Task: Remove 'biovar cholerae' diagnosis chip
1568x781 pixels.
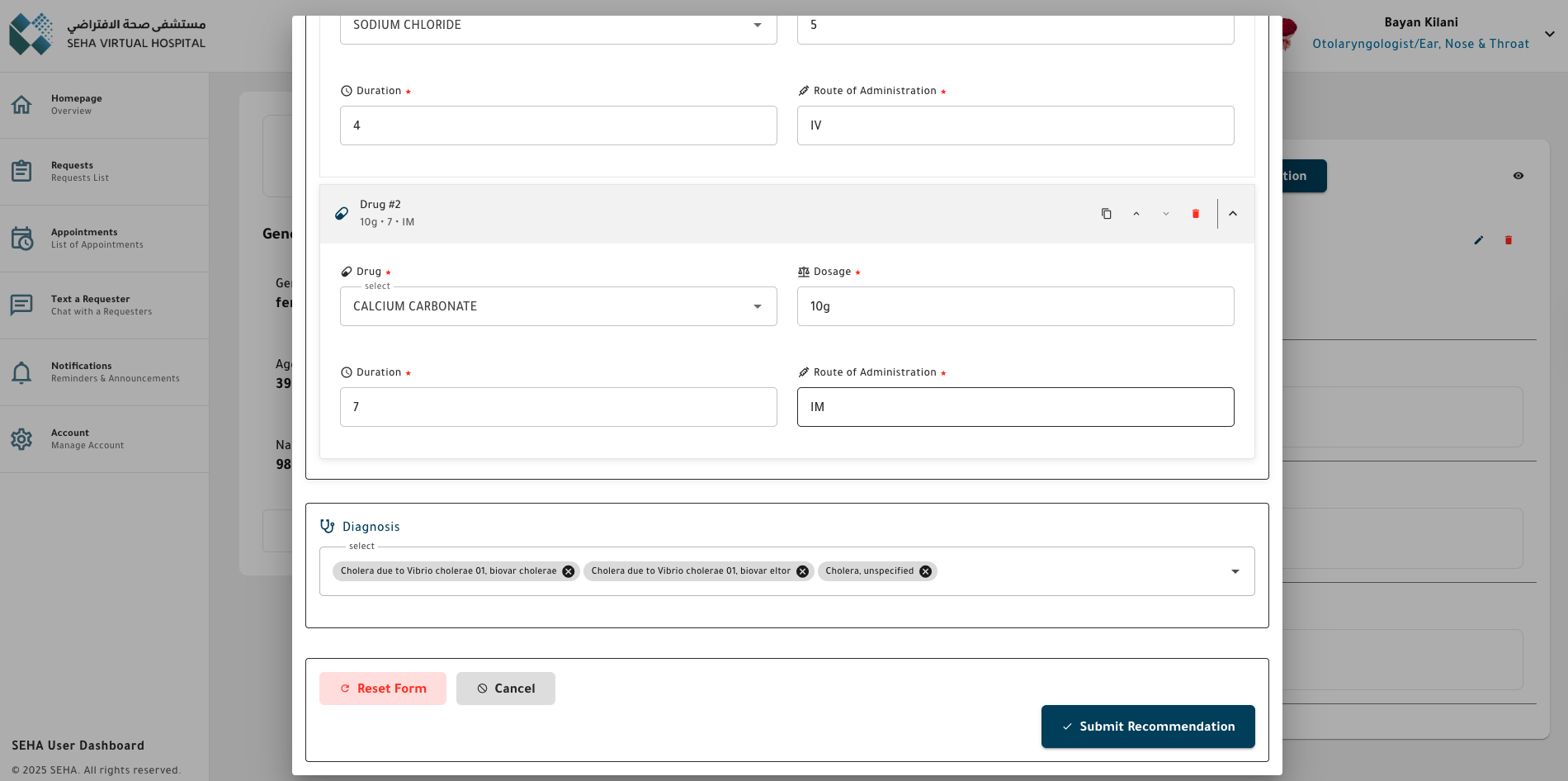Action: [x=569, y=571]
